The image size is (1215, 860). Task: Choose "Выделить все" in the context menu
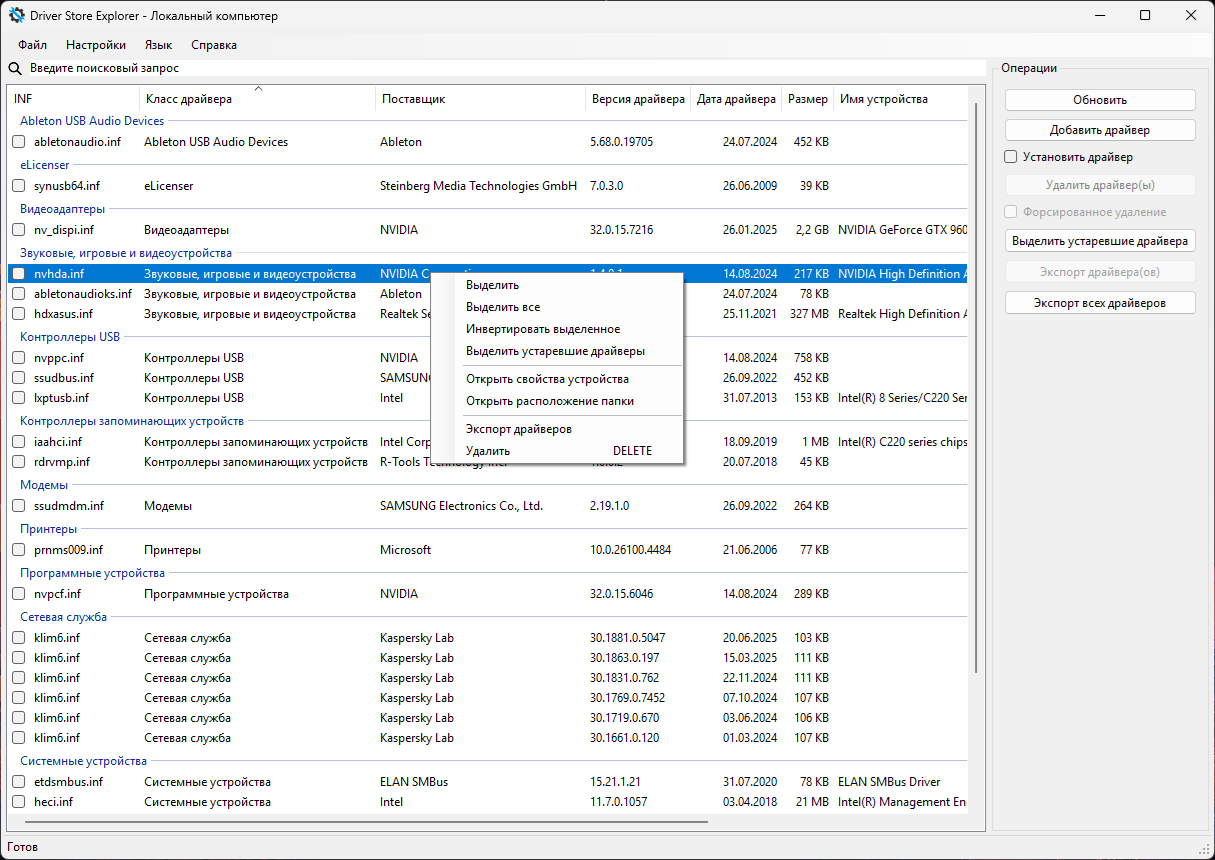pyautogui.click(x=556, y=307)
